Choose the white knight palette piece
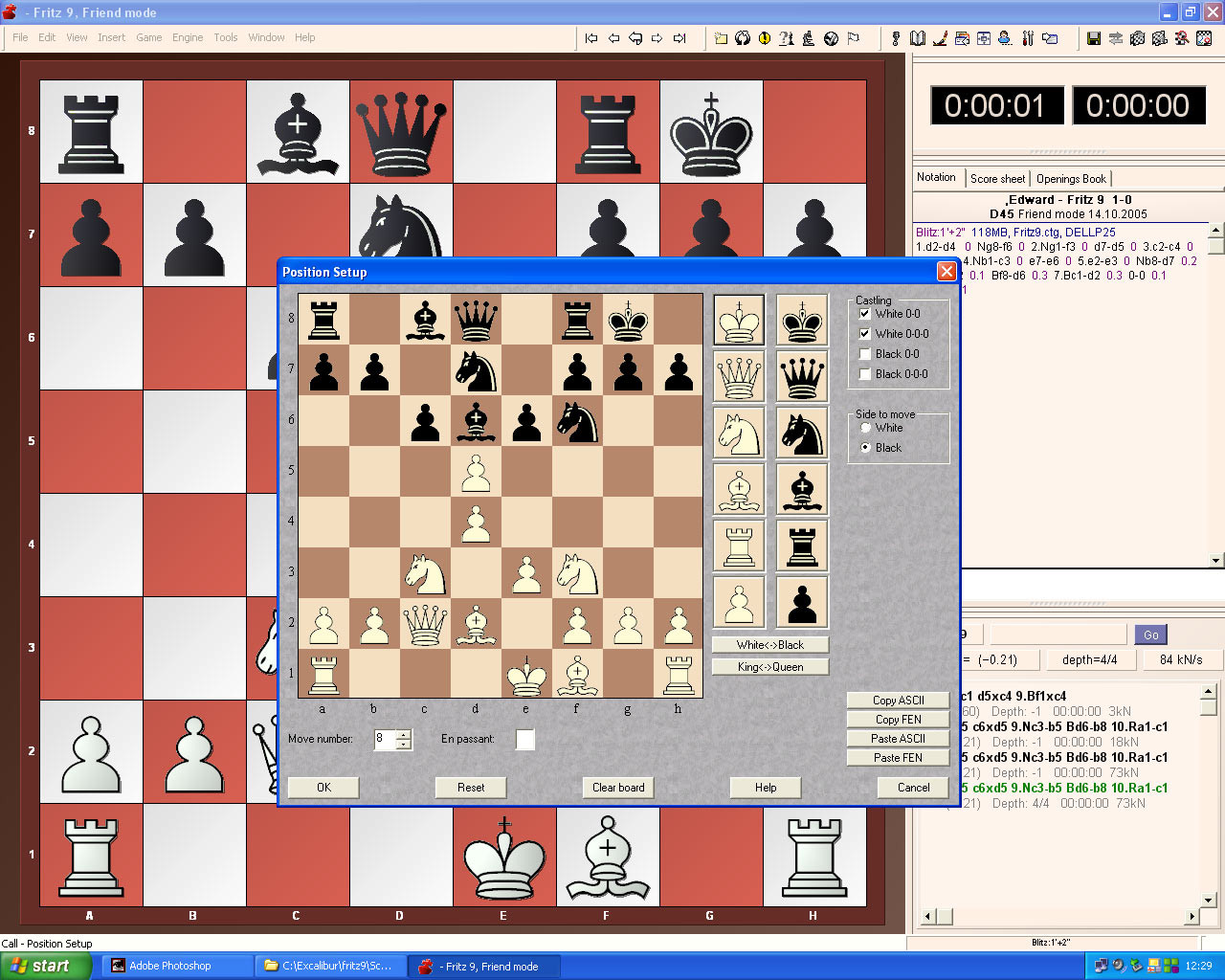Image resolution: width=1225 pixels, height=980 pixels. click(739, 433)
